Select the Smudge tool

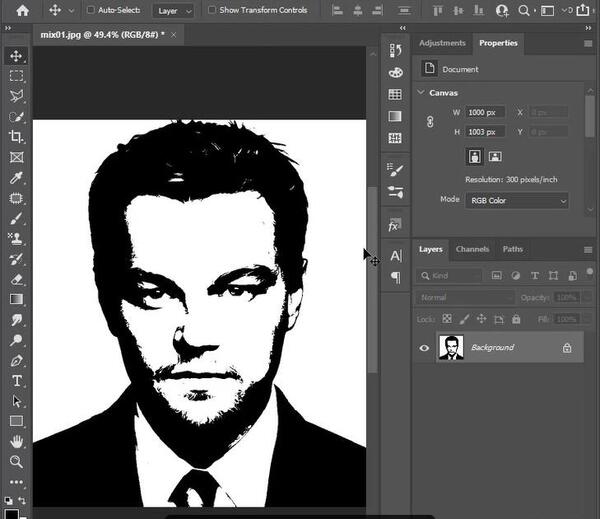(16, 320)
